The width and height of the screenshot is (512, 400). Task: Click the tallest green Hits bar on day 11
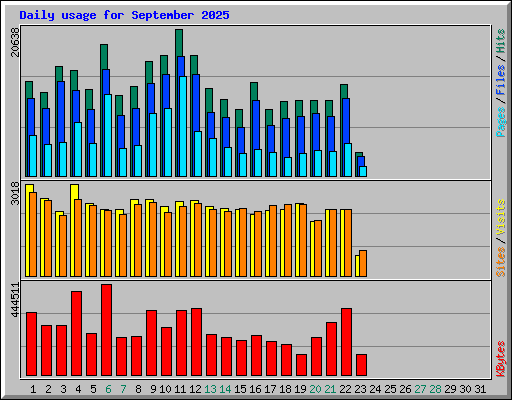pos(179,43)
